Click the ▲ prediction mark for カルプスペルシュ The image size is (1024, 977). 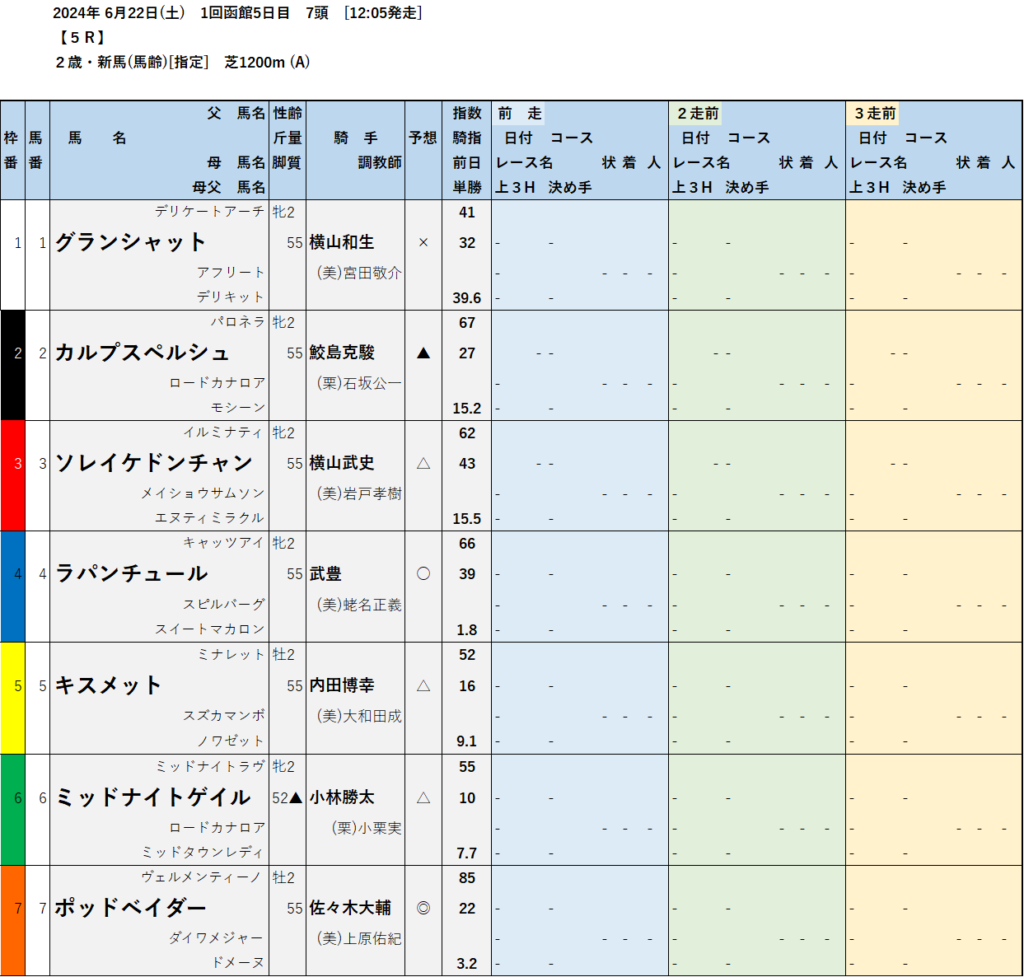point(423,353)
